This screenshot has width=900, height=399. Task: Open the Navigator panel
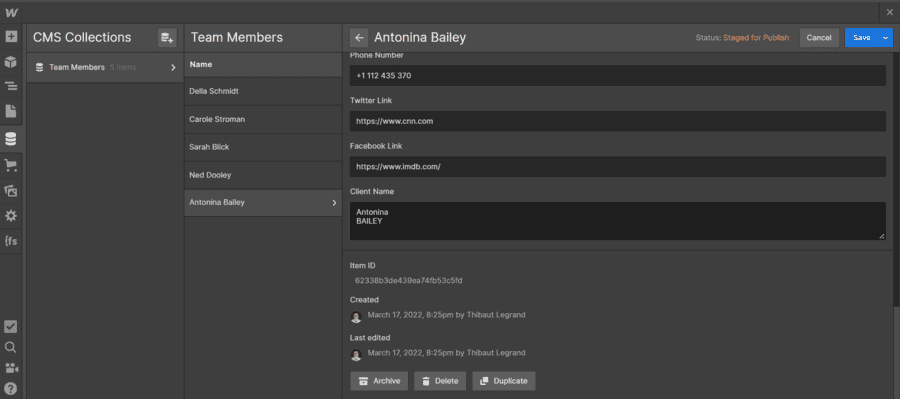[x=11, y=87]
